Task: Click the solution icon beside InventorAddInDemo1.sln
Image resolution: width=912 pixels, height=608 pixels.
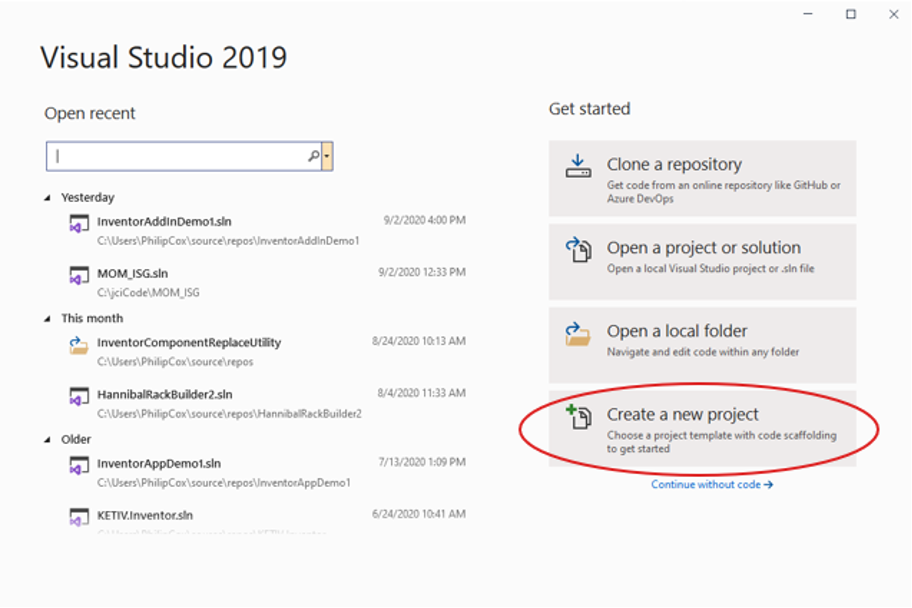Action: [x=78, y=221]
